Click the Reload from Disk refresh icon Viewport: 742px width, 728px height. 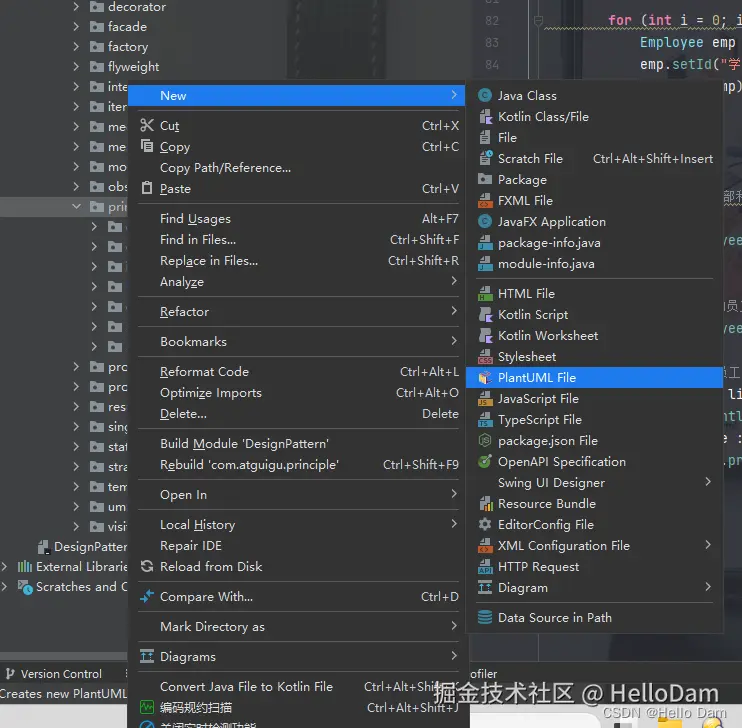[x=147, y=566]
